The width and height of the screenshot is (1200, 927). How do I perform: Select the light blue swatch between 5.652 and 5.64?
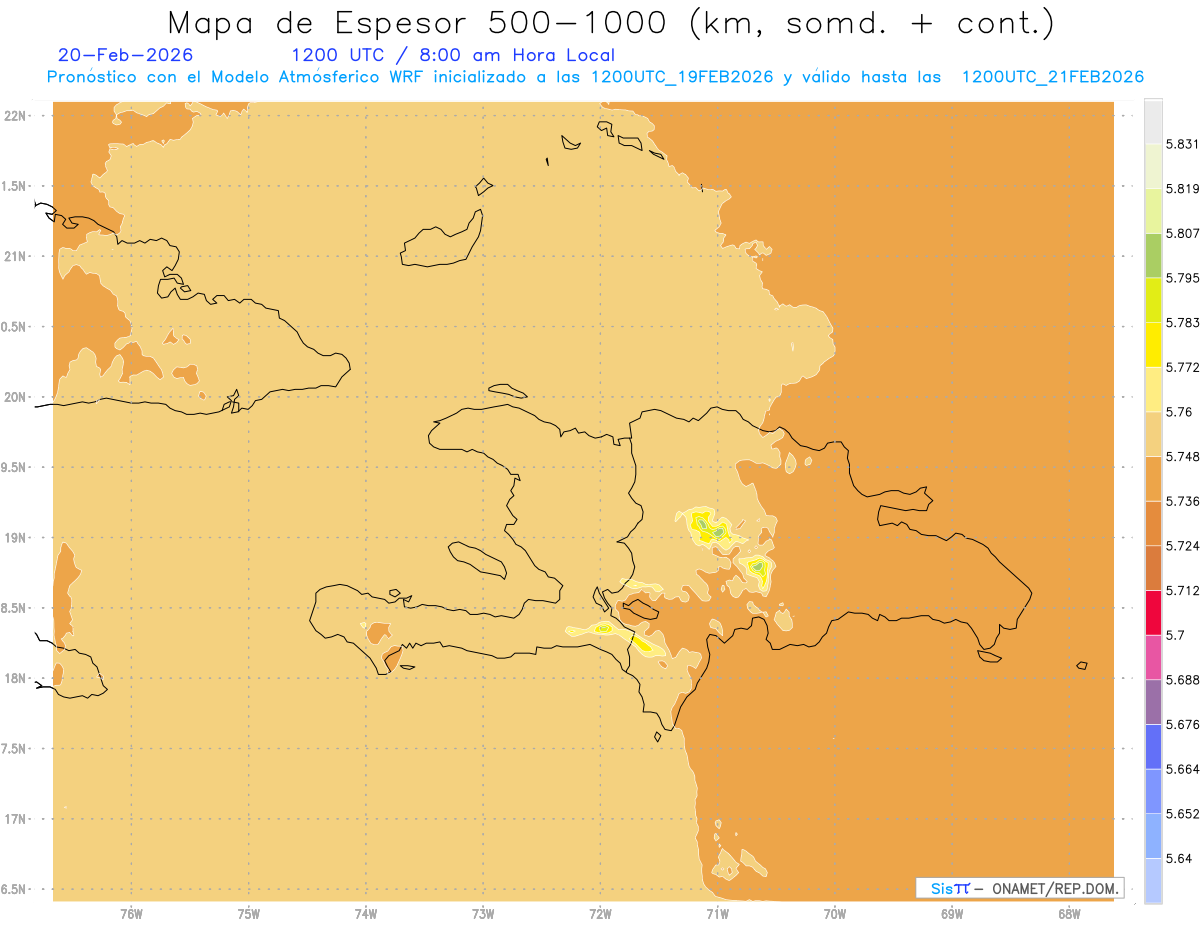[x=1153, y=836]
